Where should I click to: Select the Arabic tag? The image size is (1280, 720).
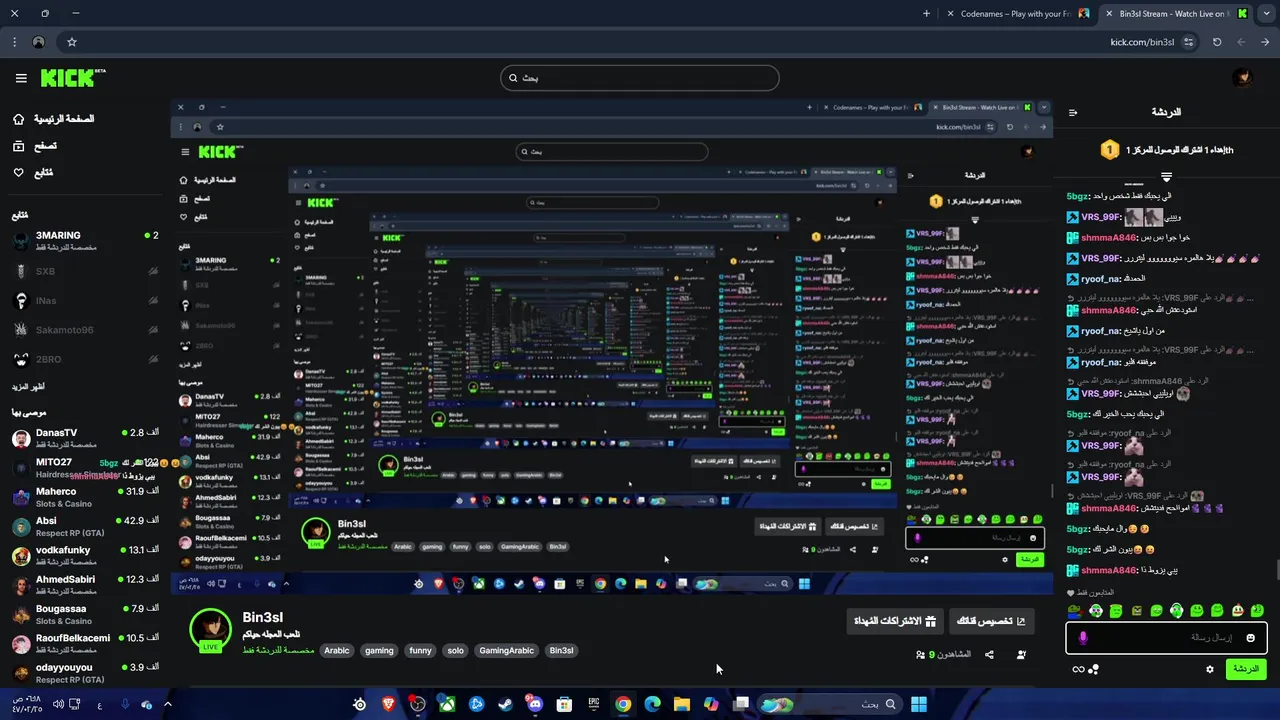point(337,651)
